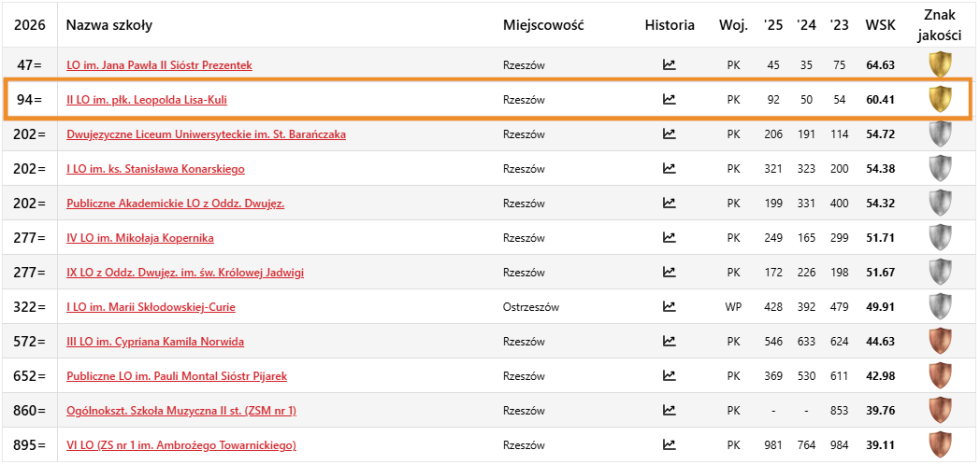Click gold quality badge for II LO
The height and width of the screenshot is (464, 980).
938,99
